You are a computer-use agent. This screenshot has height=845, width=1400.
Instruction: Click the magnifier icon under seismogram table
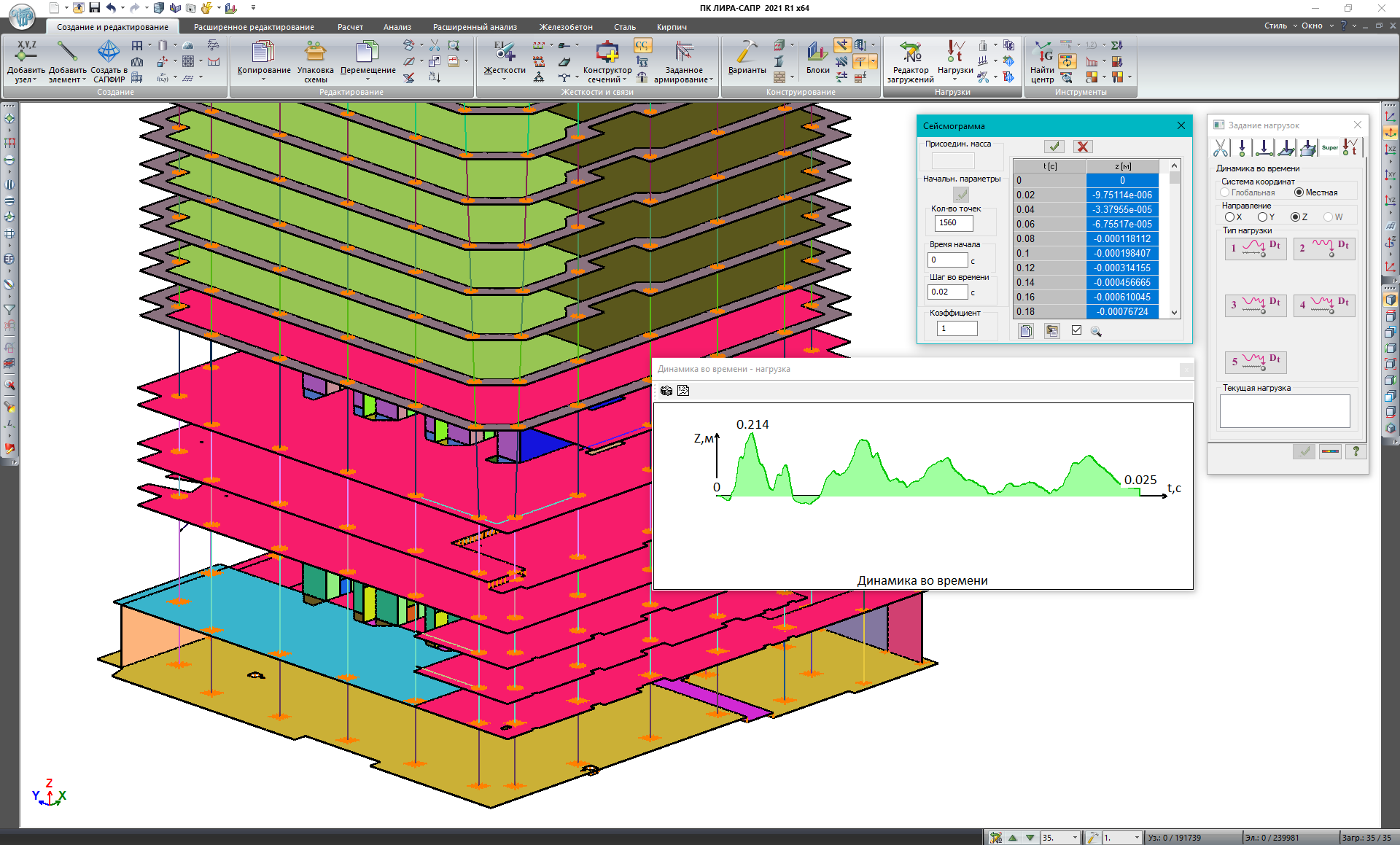coord(1095,331)
